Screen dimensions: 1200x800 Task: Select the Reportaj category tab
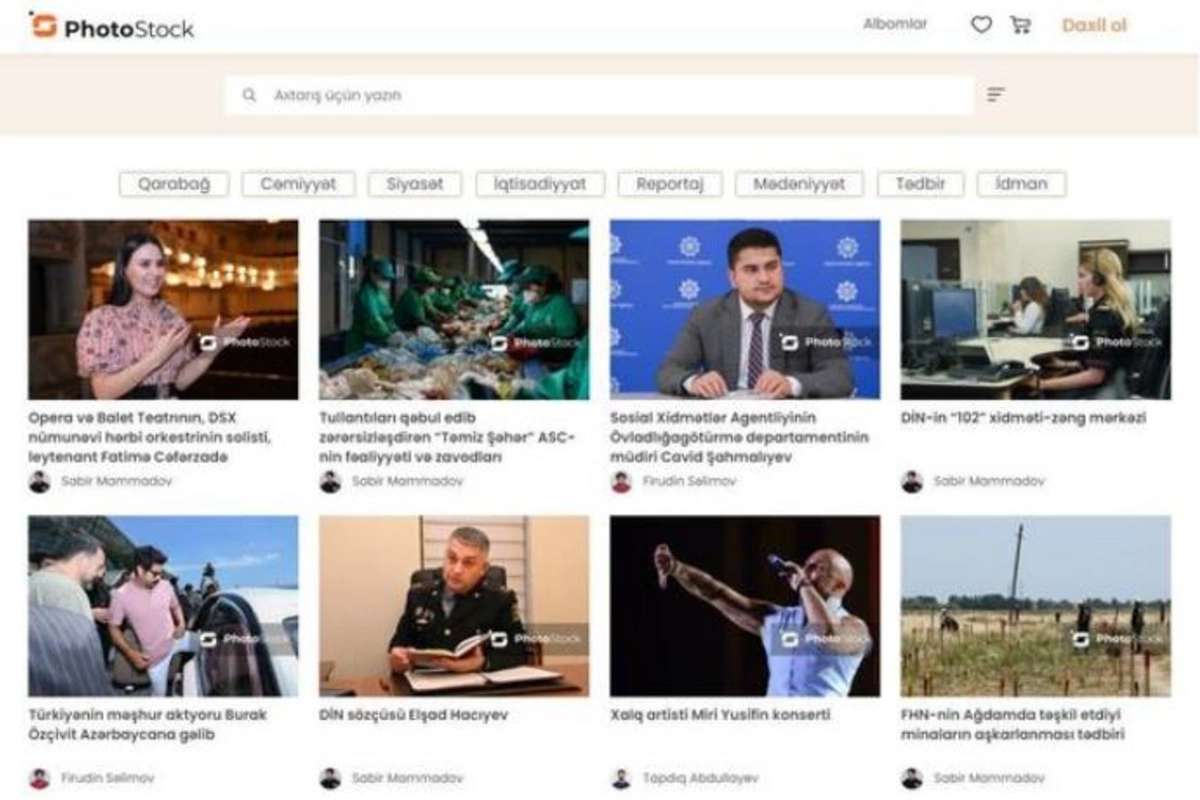tap(670, 184)
